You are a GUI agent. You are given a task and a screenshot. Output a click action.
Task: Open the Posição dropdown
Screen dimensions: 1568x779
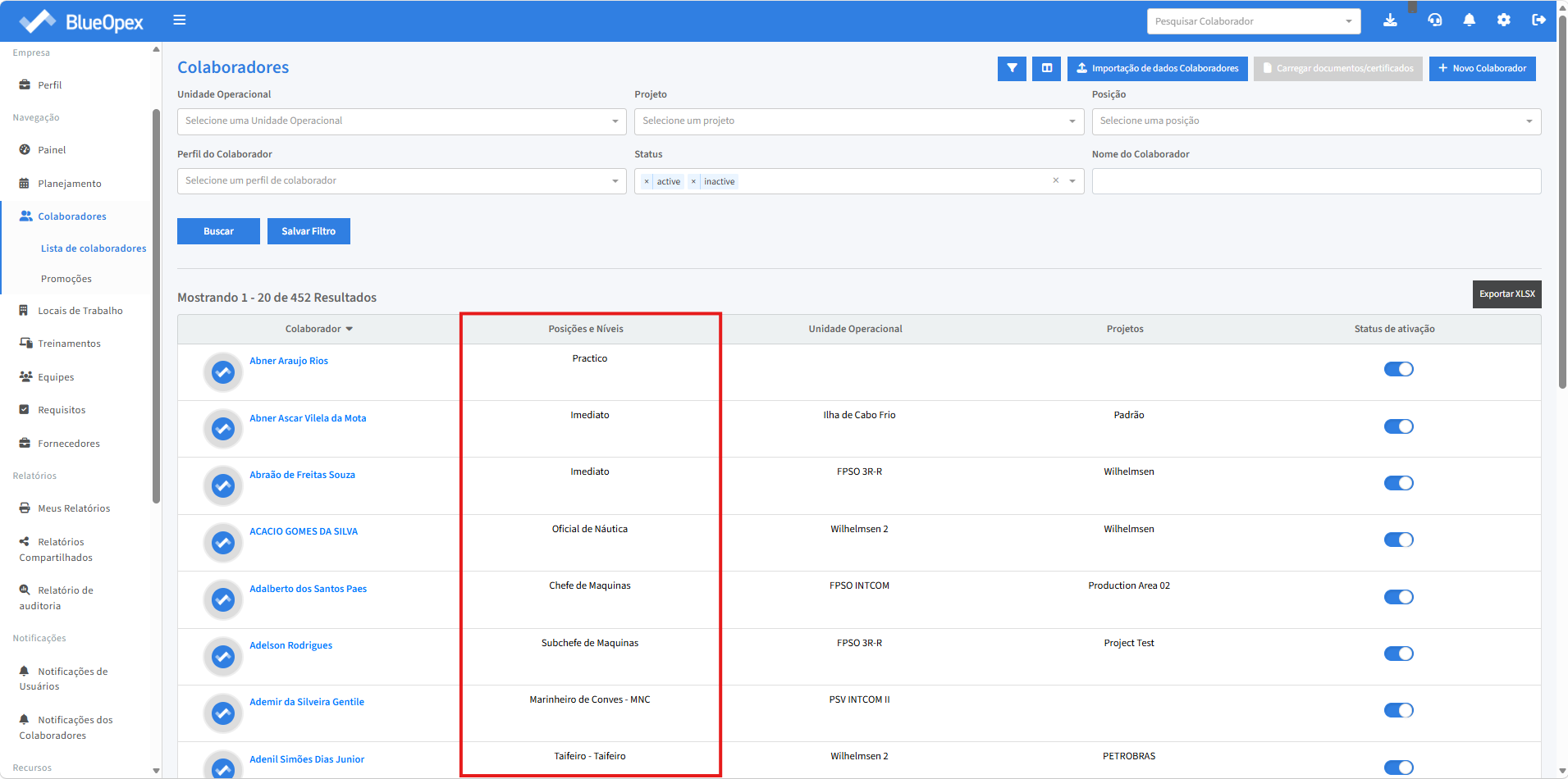tap(1316, 121)
